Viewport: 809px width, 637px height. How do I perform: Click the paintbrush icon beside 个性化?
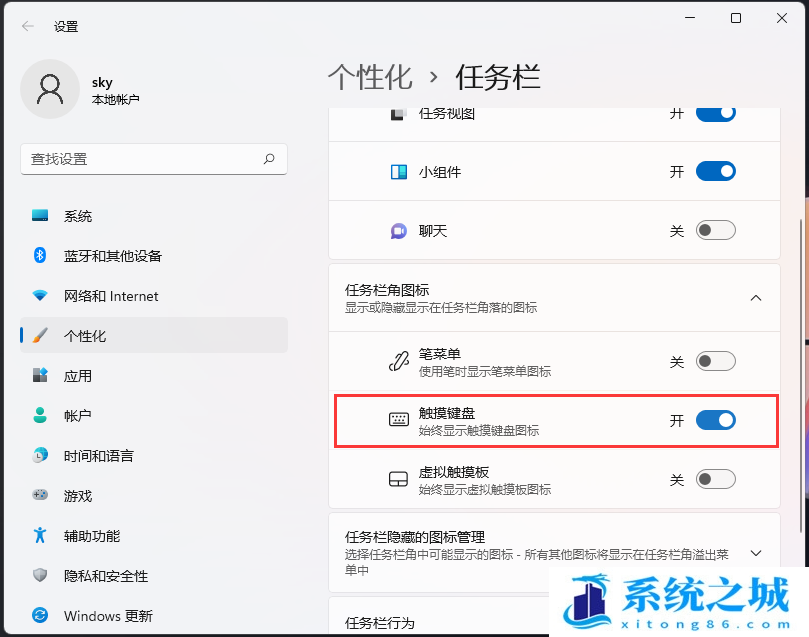tap(40, 335)
